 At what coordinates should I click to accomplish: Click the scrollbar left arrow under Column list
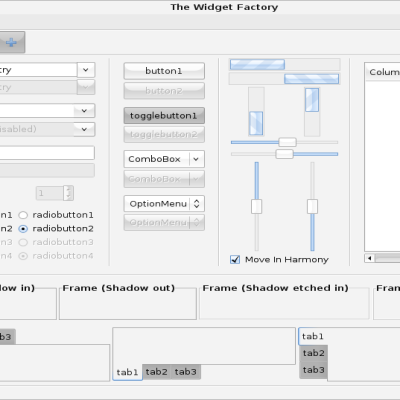tap(369, 258)
